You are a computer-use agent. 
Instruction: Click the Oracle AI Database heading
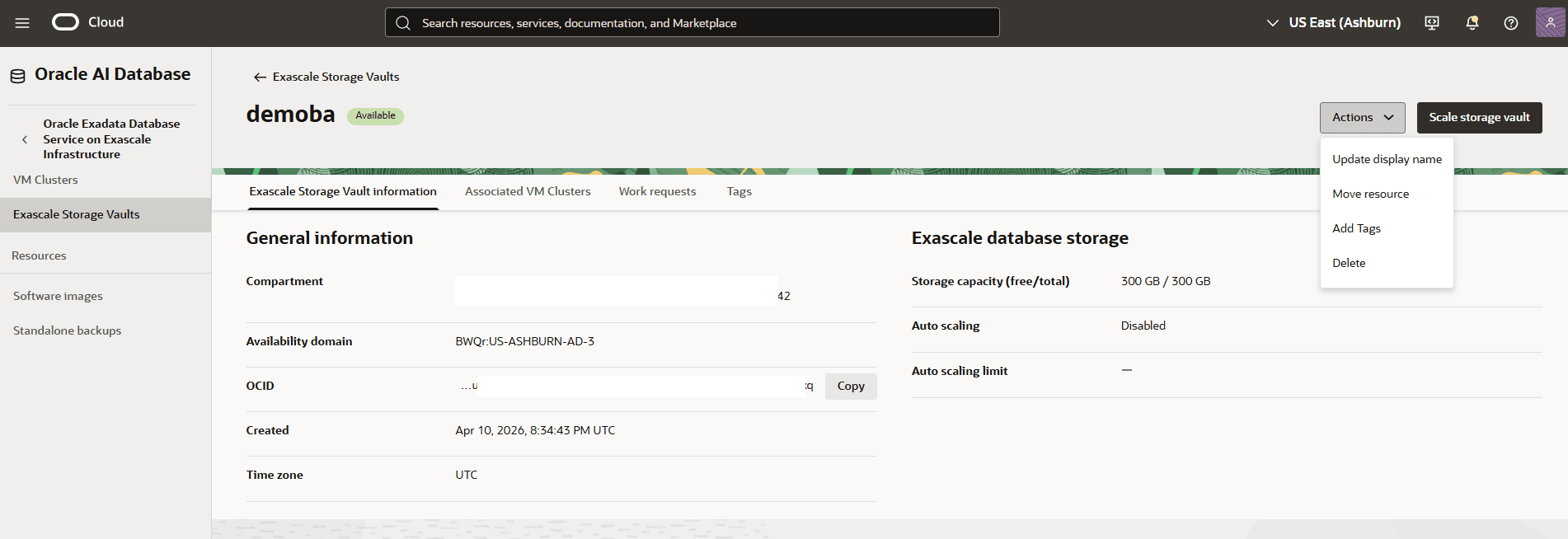click(112, 74)
